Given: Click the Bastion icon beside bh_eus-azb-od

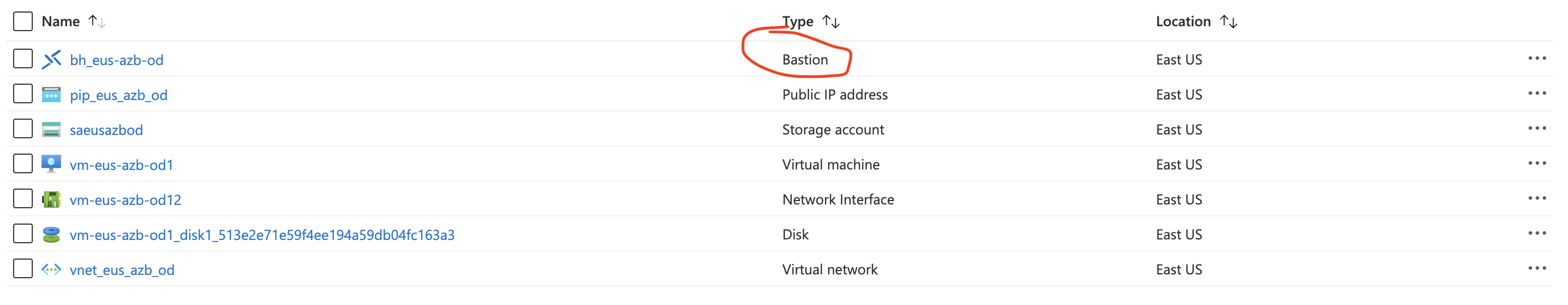Looking at the screenshot, I should click(x=51, y=60).
